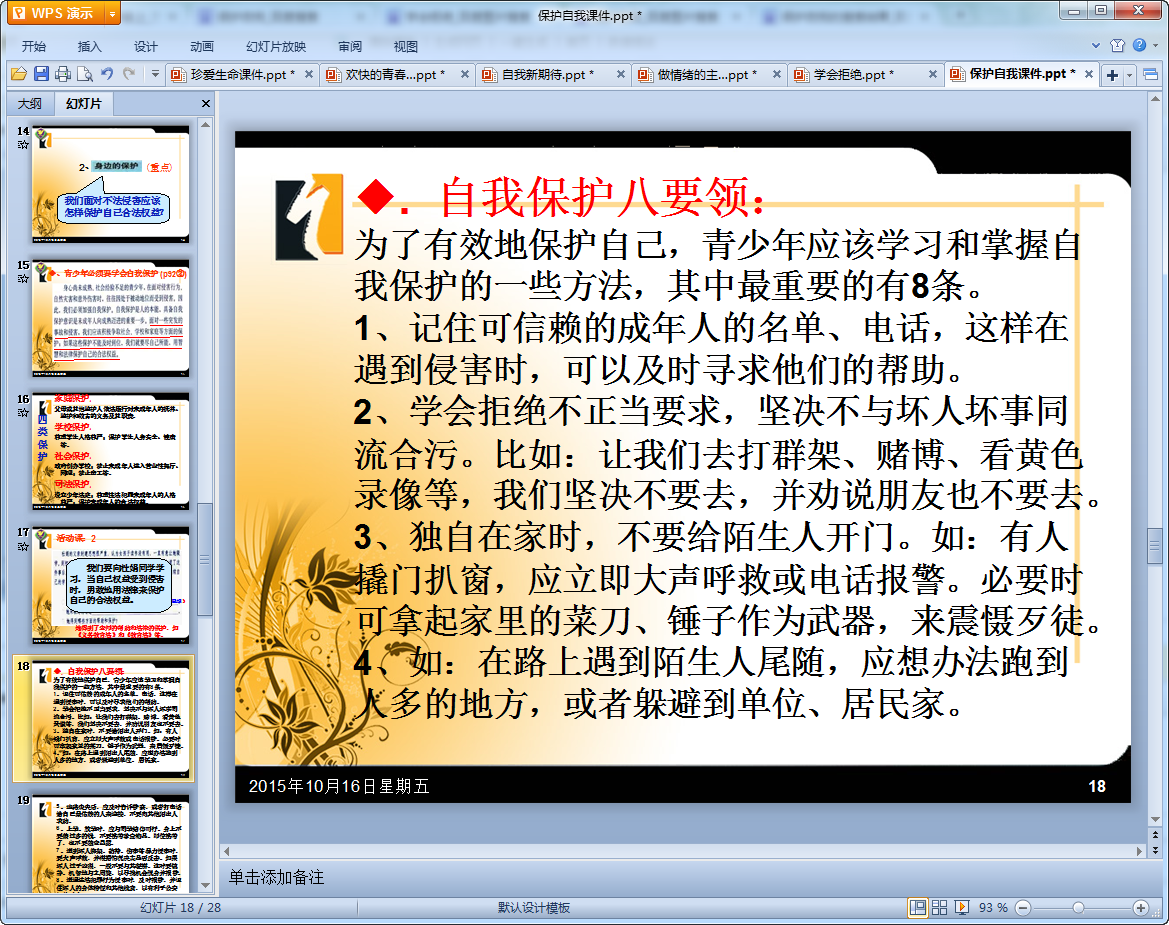Close the 自我新期待.ppt tab
The image size is (1169, 925).
(x=620, y=75)
